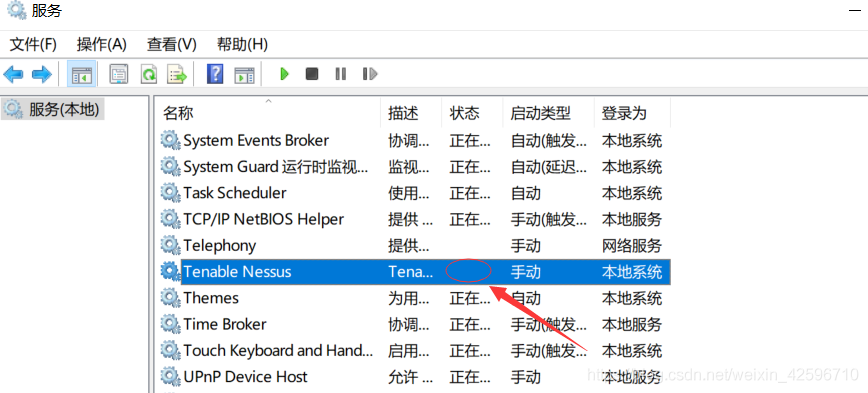
Task: Toggle the show/hide console tree icon
Action: [82, 74]
